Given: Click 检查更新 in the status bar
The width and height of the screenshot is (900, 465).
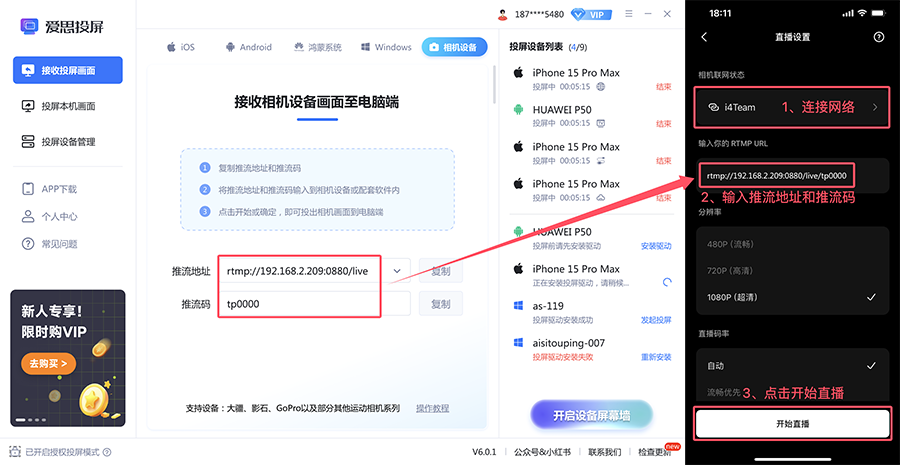Looking at the screenshot, I should tap(654, 452).
